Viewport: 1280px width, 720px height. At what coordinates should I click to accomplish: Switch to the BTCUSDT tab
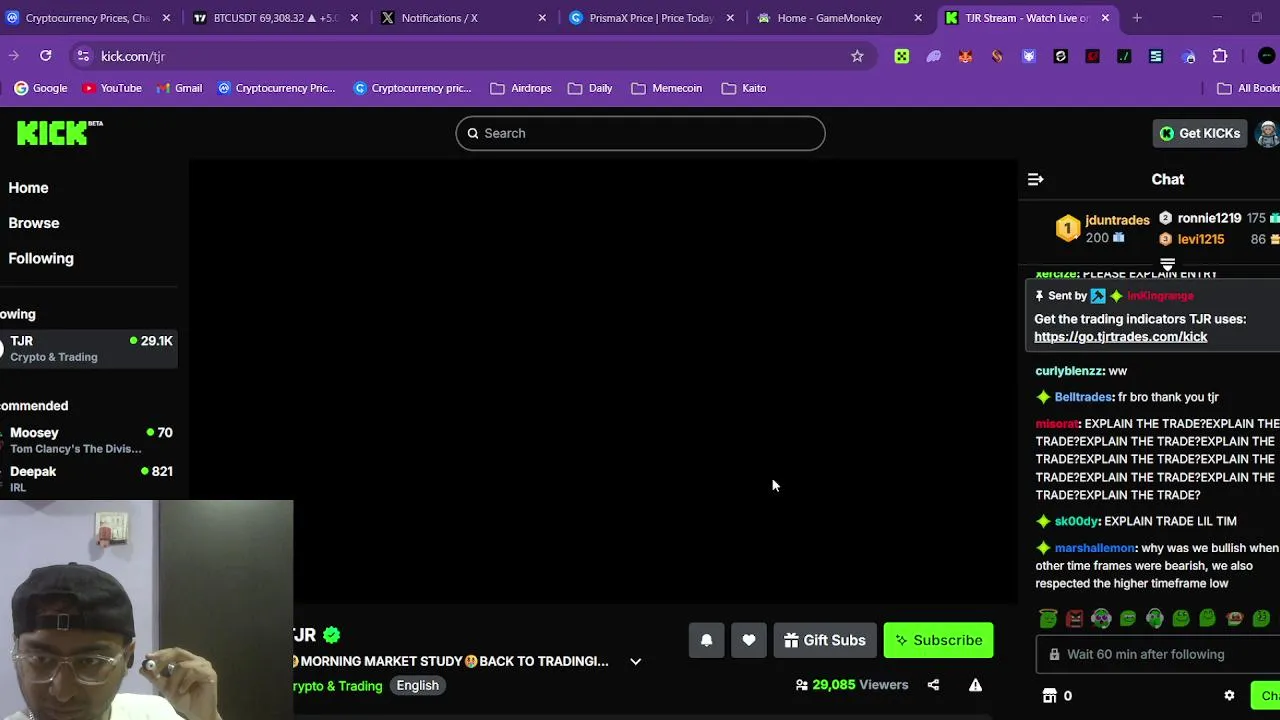(x=275, y=18)
